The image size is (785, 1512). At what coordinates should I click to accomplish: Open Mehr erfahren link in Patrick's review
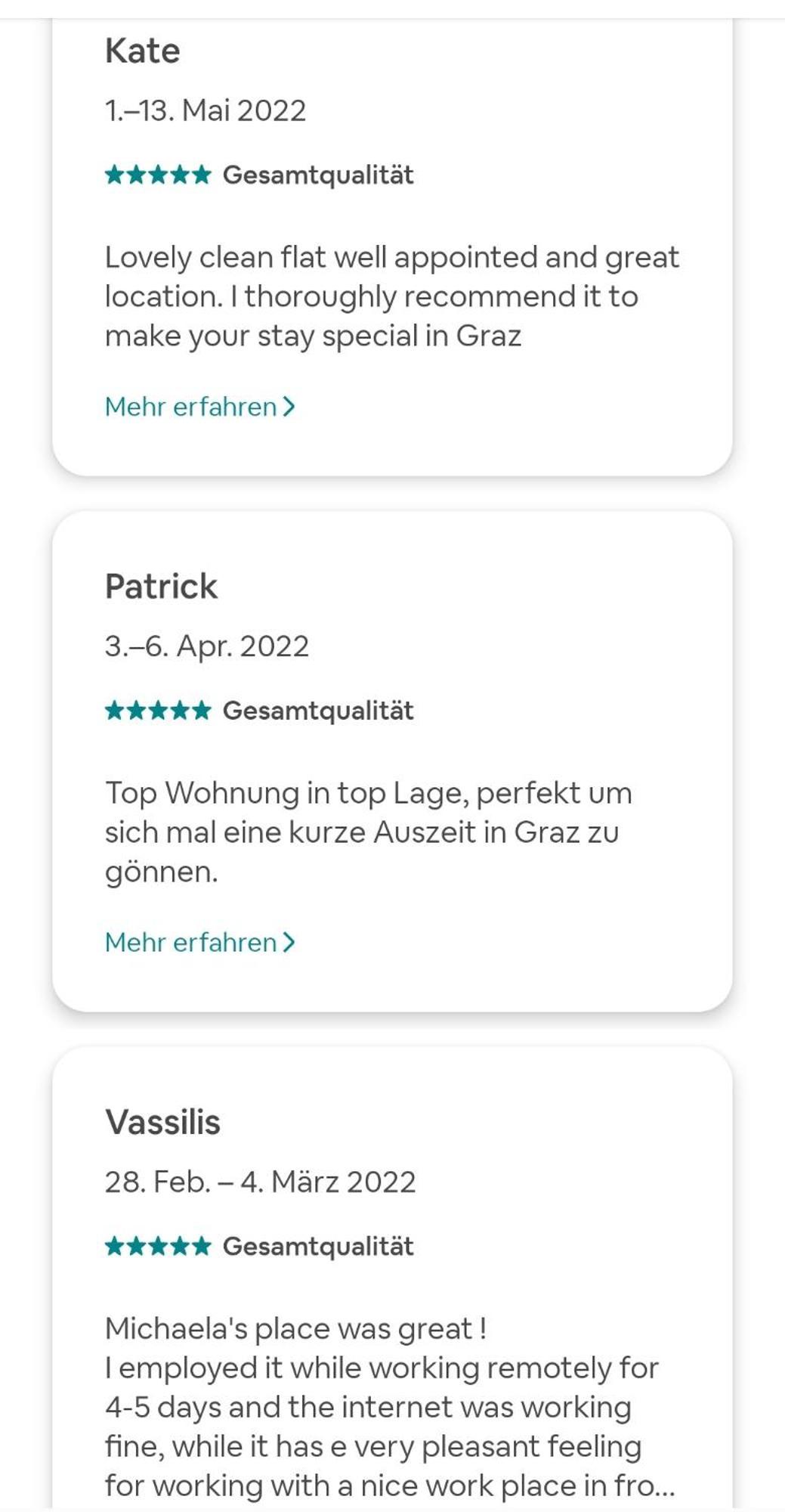[x=200, y=943]
